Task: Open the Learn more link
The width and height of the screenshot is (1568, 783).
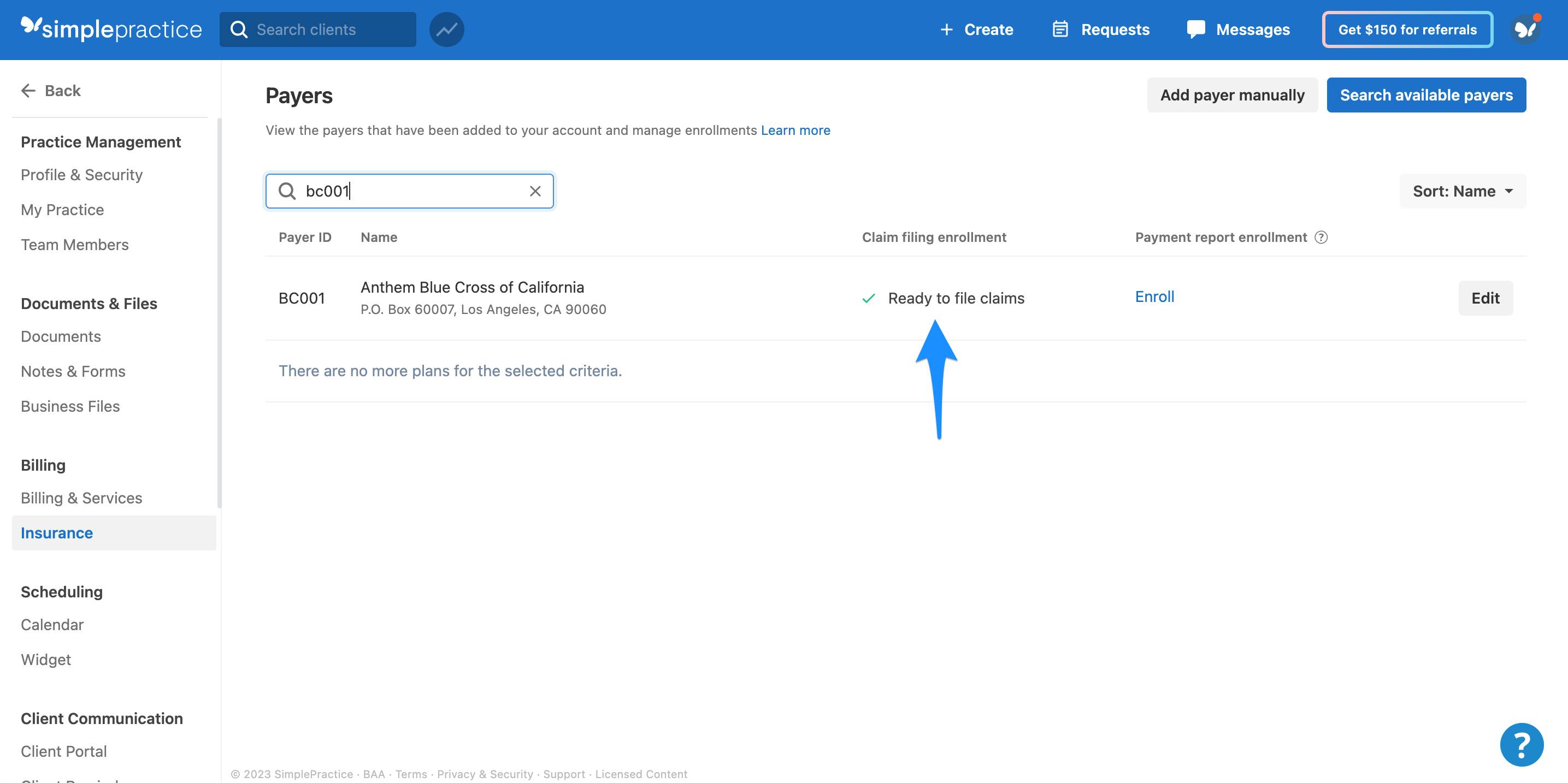Action: click(x=795, y=130)
